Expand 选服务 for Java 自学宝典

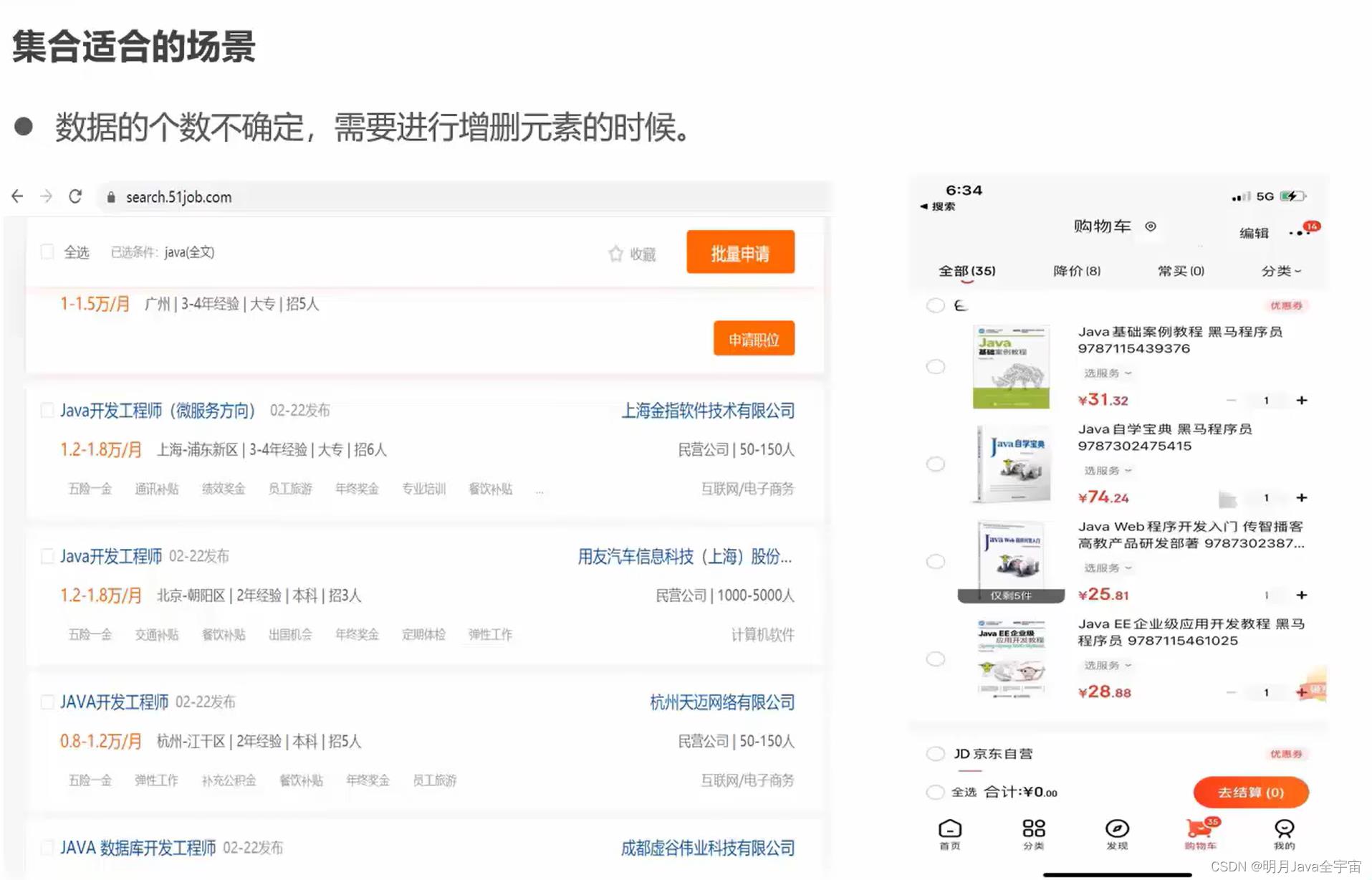click(x=1108, y=471)
